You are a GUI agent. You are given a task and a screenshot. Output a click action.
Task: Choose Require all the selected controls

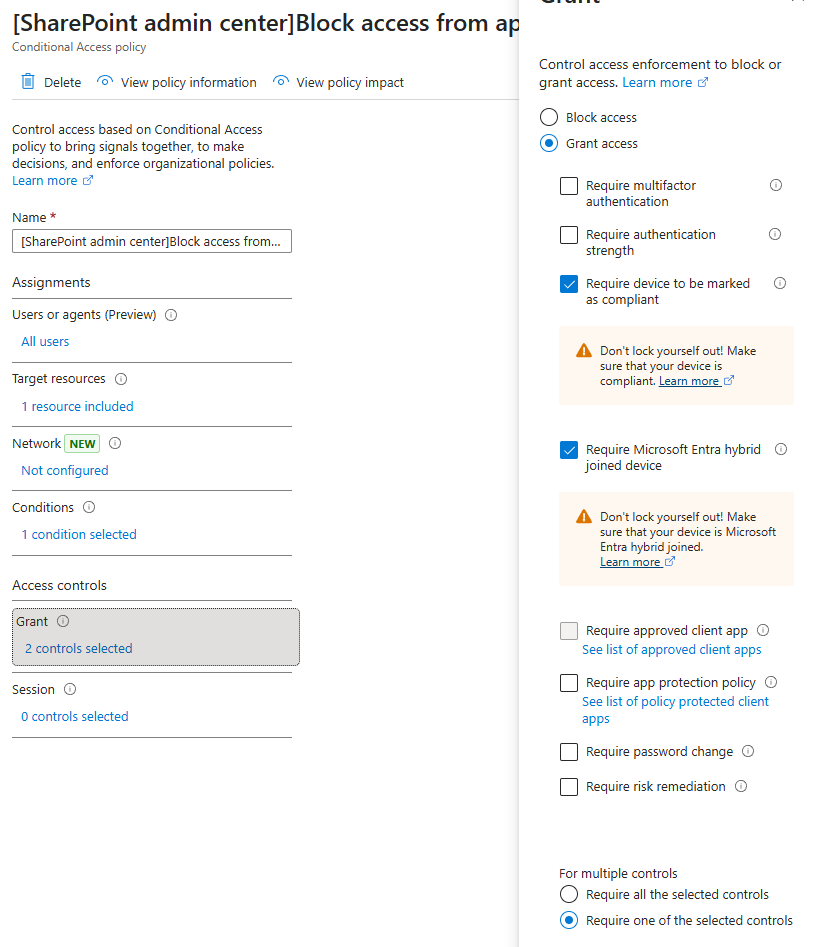click(x=569, y=894)
